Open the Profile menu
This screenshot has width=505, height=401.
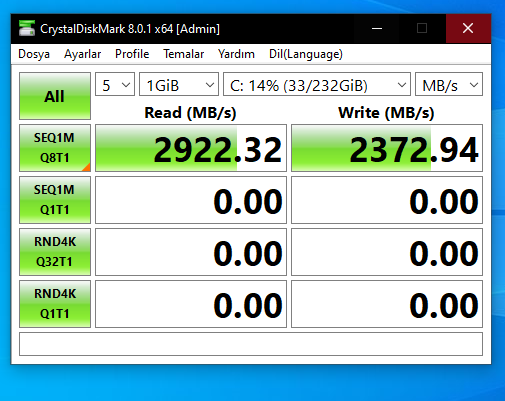pos(132,54)
